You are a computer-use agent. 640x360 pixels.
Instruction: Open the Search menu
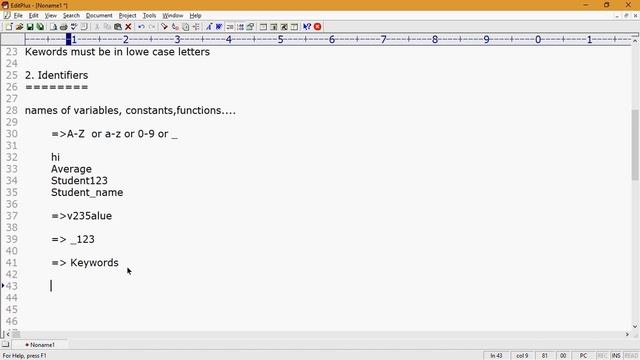coord(71,16)
